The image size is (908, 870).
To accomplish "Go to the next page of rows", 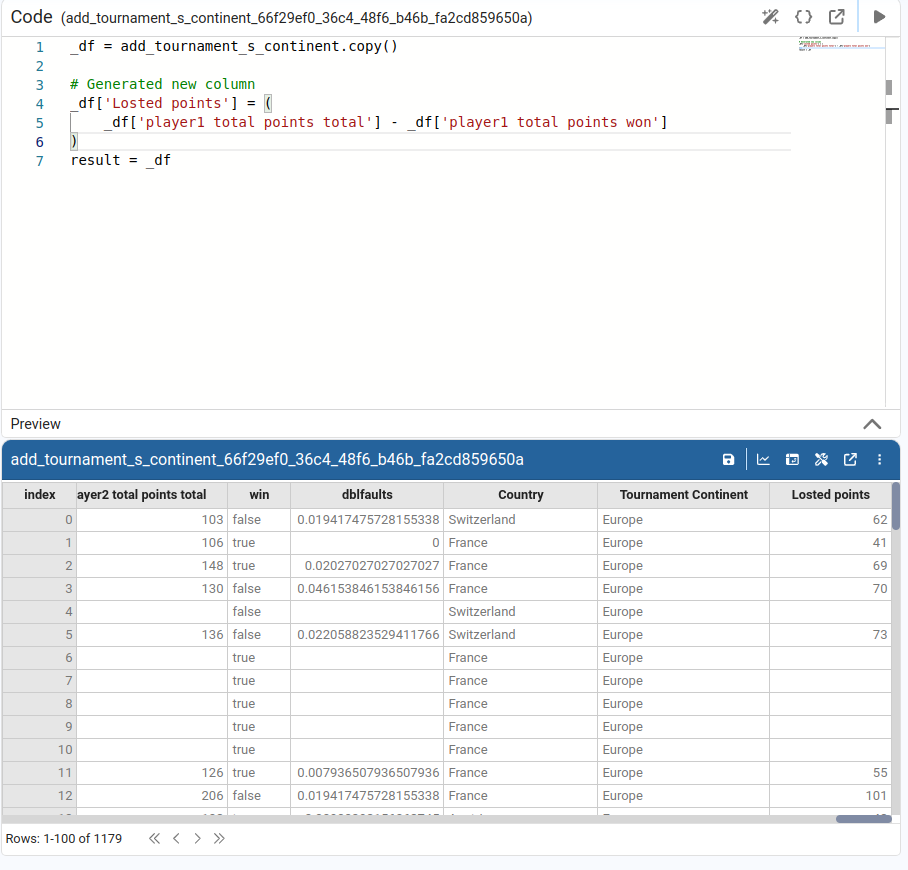I will [197, 838].
